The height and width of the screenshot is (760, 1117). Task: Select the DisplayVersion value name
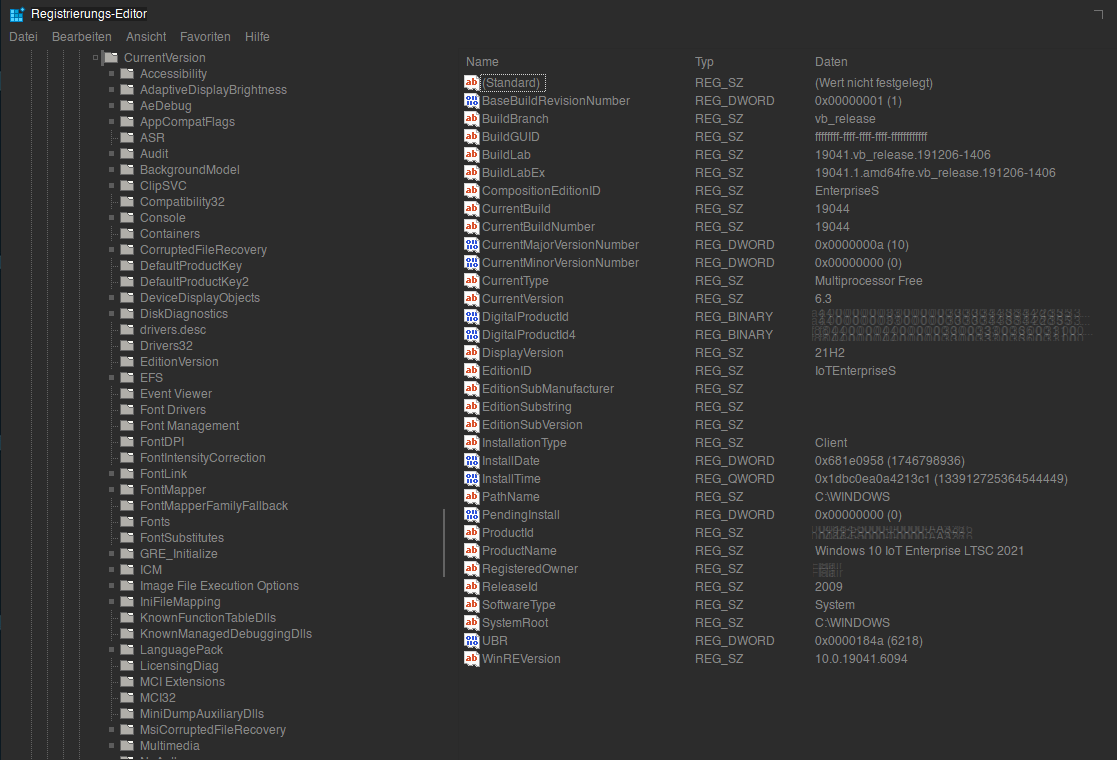pyautogui.click(x=522, y=353)
